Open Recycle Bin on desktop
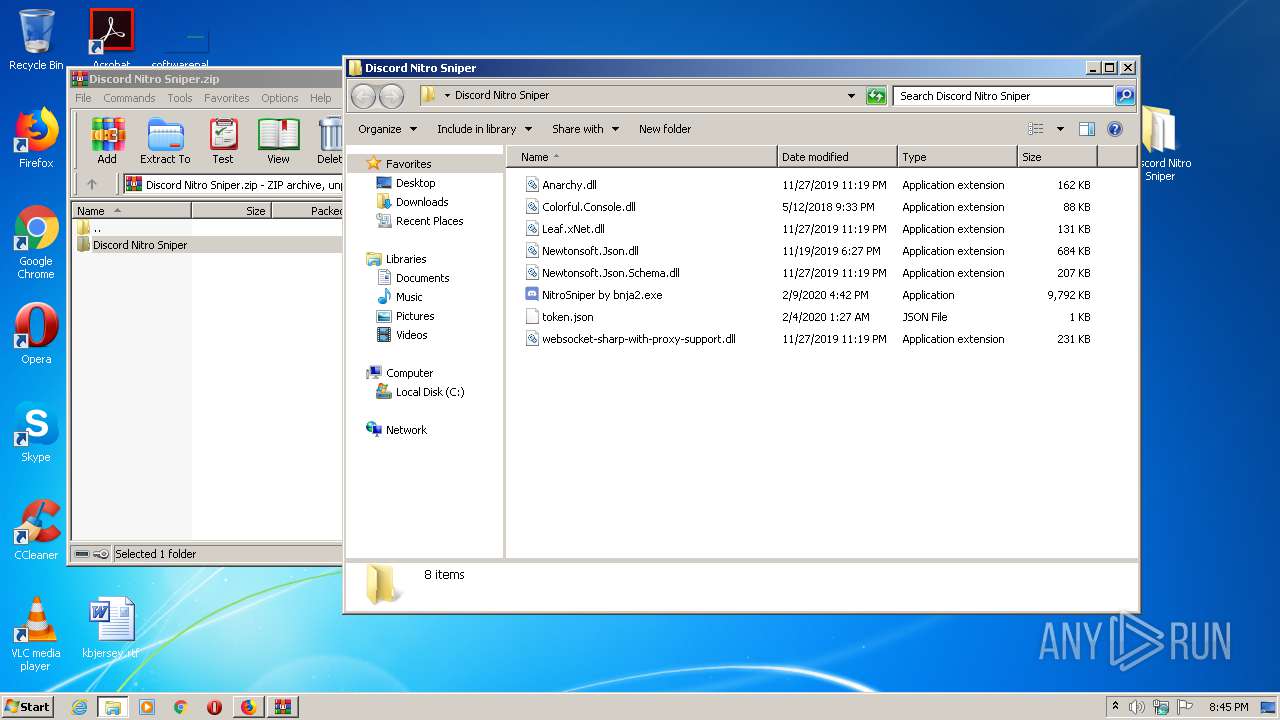 pyautogui.click(x=36, y=40)
